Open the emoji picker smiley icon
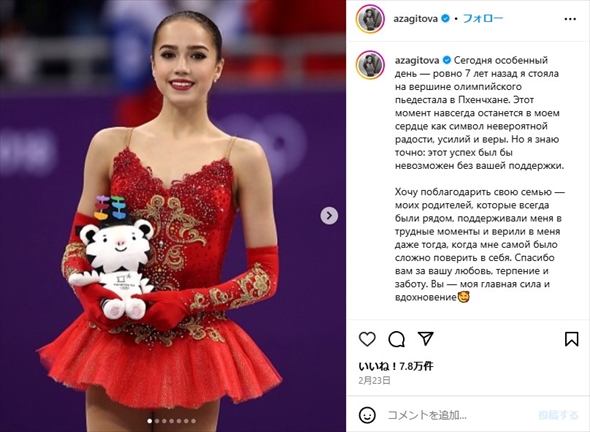 tap(367, 415)
